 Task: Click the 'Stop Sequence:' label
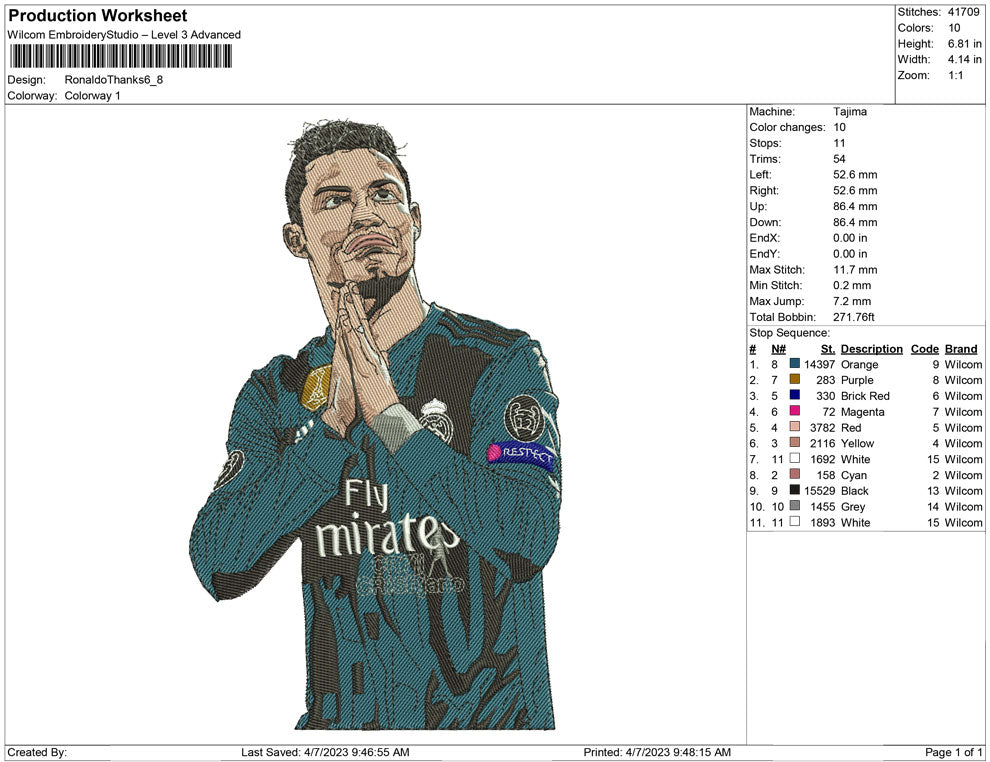tap(789, 333)
